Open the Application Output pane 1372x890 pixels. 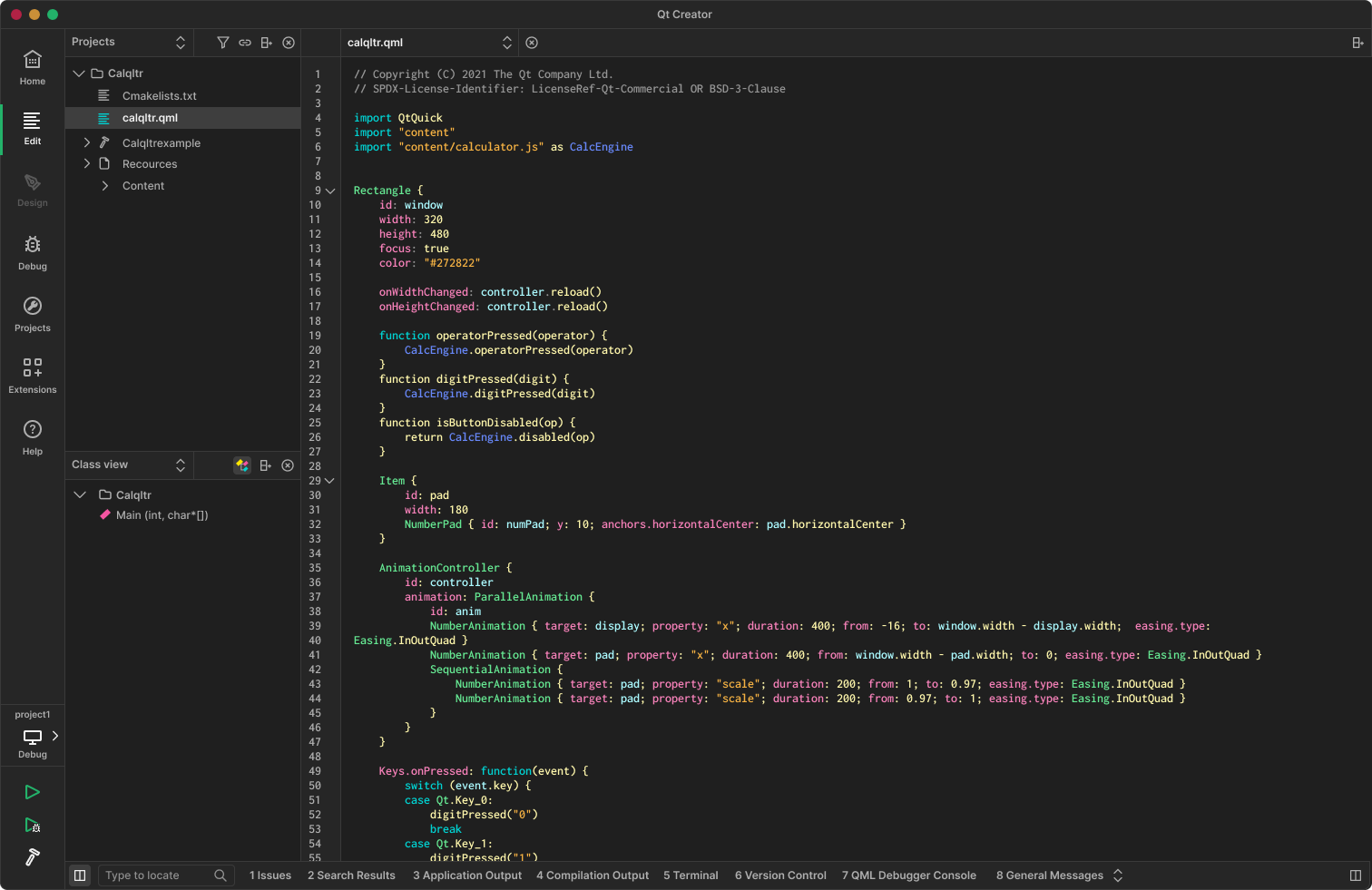pos(467,875)
